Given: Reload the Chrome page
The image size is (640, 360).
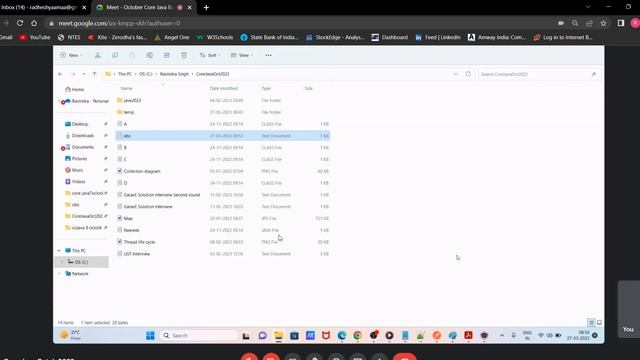Looking at the screenshot, I should coord(20,23).
